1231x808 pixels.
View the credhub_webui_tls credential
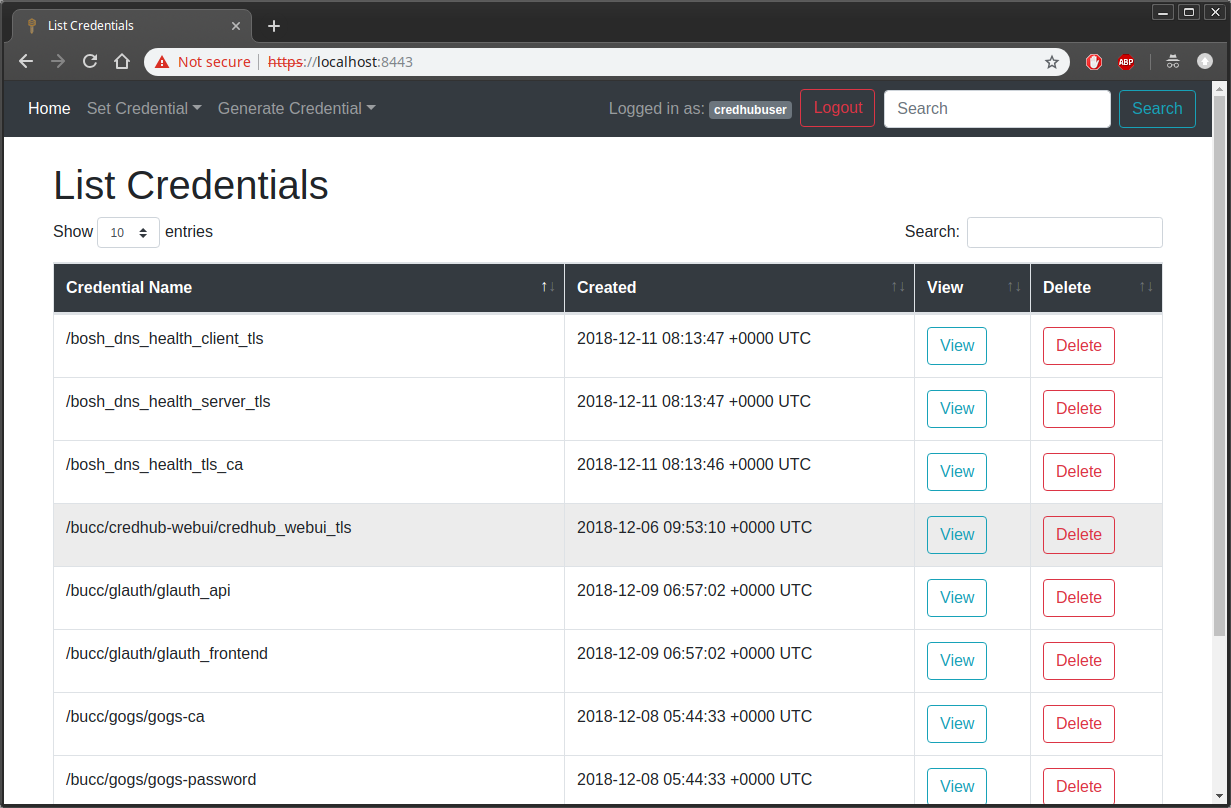tap(957, 535)
